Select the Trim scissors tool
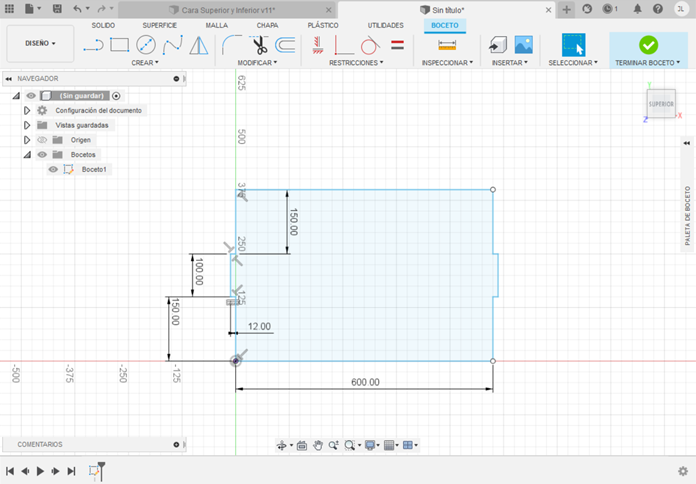The width and height of the screenshot is (696, 484). (x=260, y=45)
